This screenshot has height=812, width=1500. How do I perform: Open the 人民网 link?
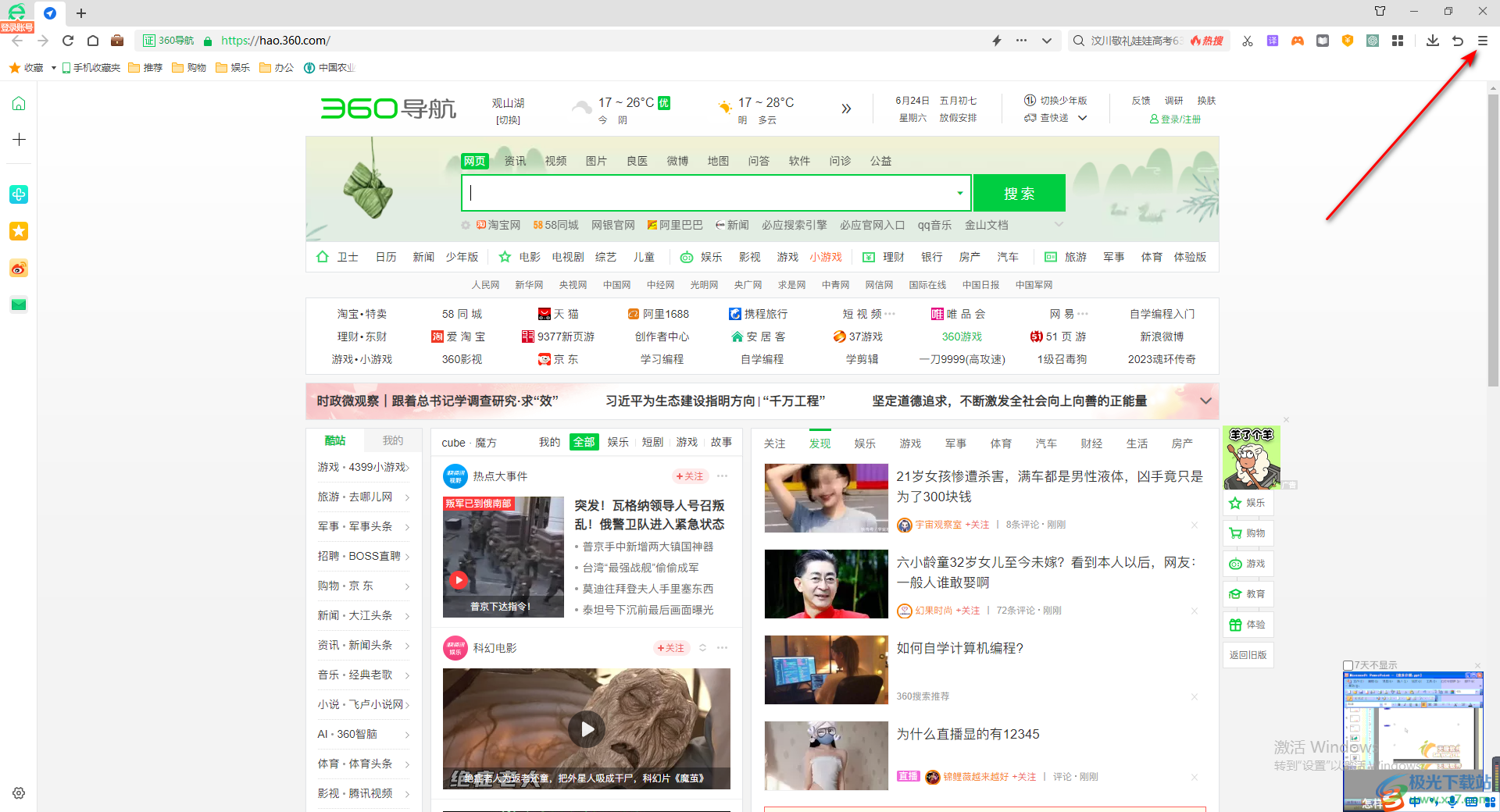pyautogui.click(x=485, y=285)
